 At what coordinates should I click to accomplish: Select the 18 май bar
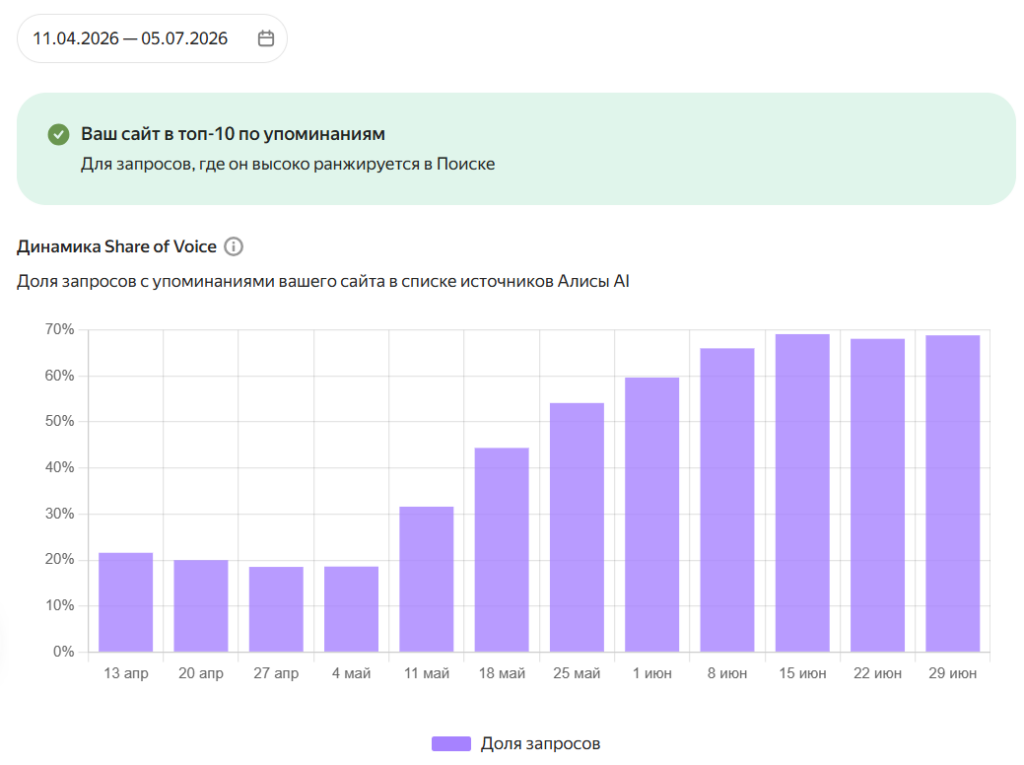tap(502, 549)
